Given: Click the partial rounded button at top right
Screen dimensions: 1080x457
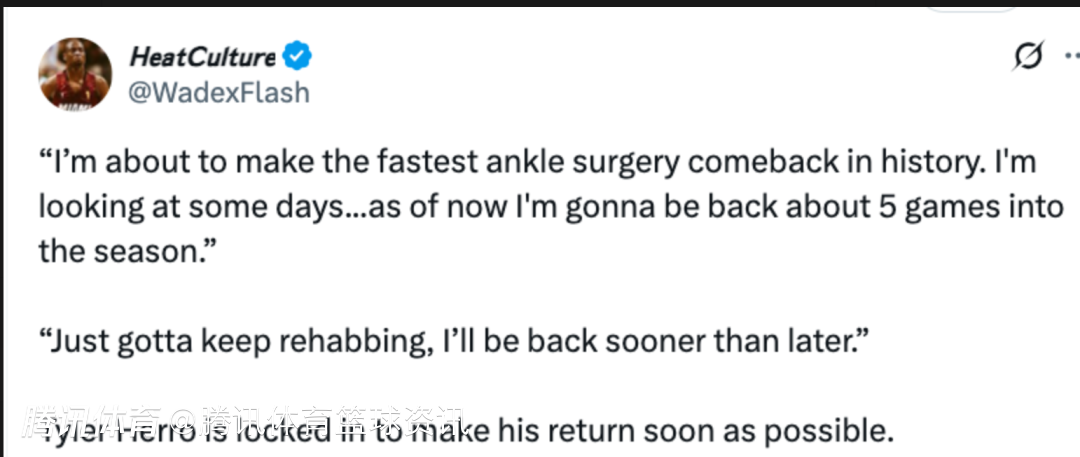Looking at the screenshot, I should (x=971, y=5).
